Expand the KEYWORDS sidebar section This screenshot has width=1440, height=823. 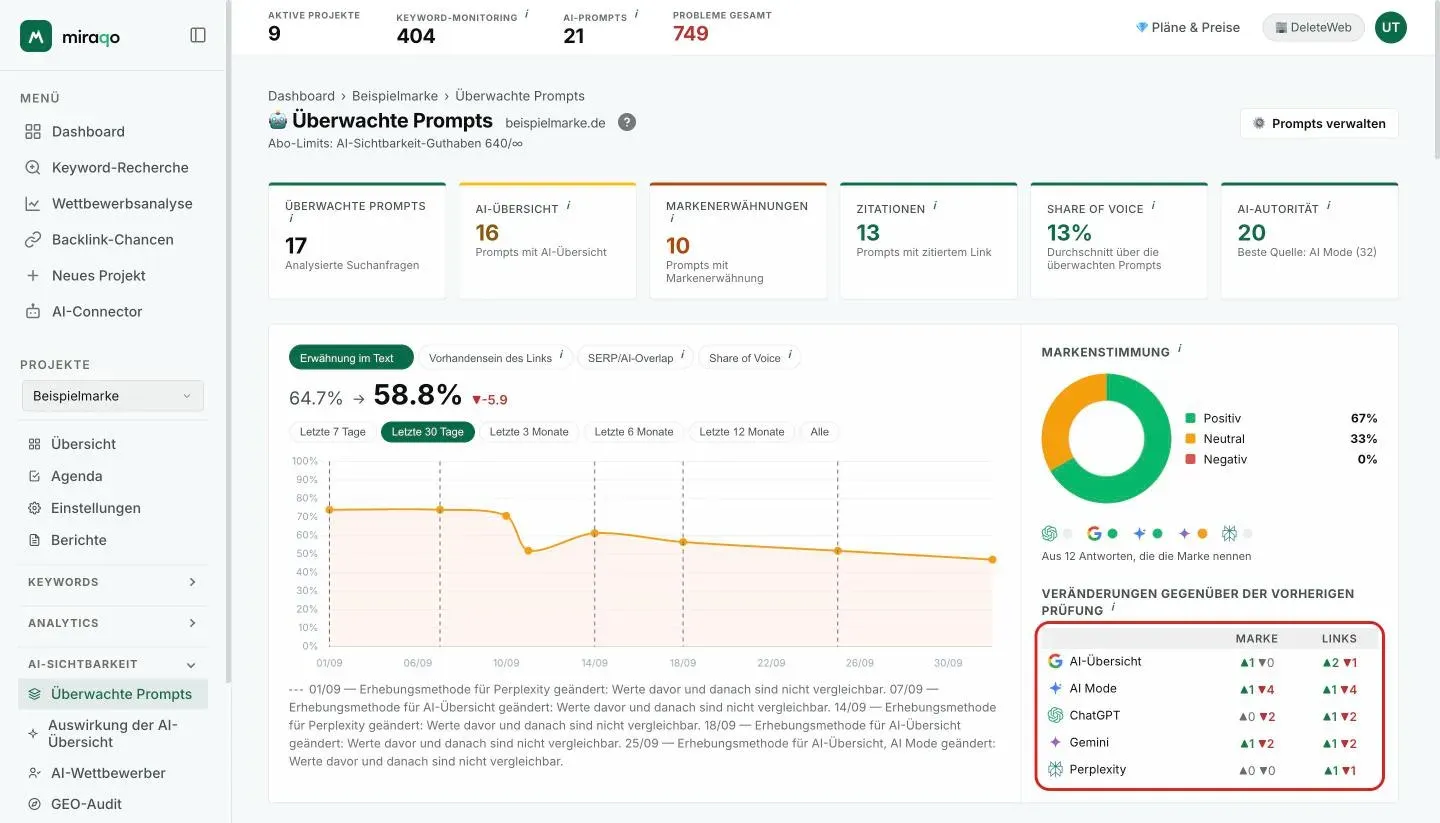[x=112, y=582]
